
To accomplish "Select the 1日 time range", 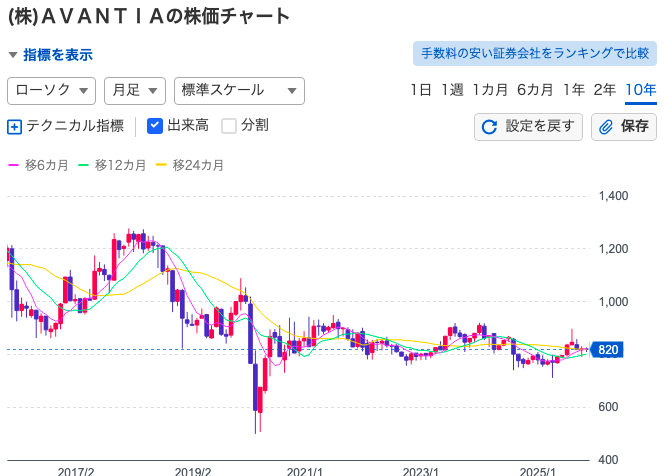I will pos(421,90).
